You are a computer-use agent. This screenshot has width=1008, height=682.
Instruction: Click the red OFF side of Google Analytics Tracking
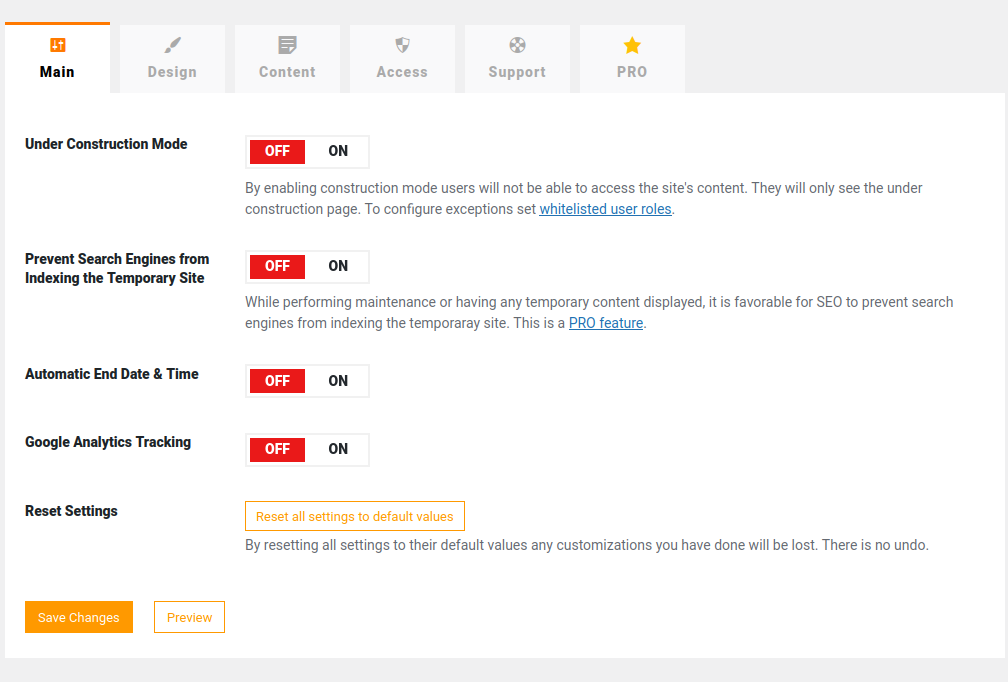pos(277,449)
